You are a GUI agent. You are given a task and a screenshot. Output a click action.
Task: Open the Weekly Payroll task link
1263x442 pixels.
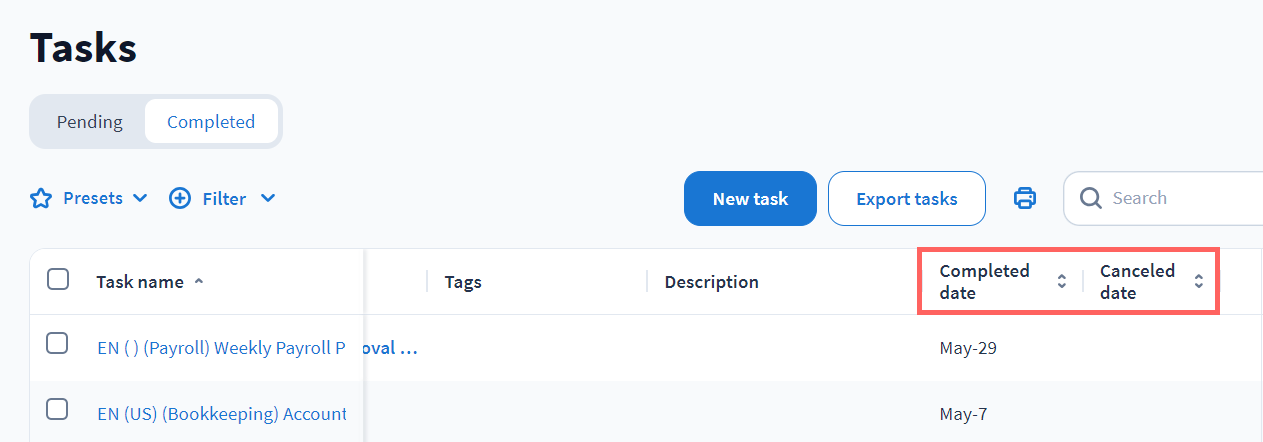coord(221,348)
